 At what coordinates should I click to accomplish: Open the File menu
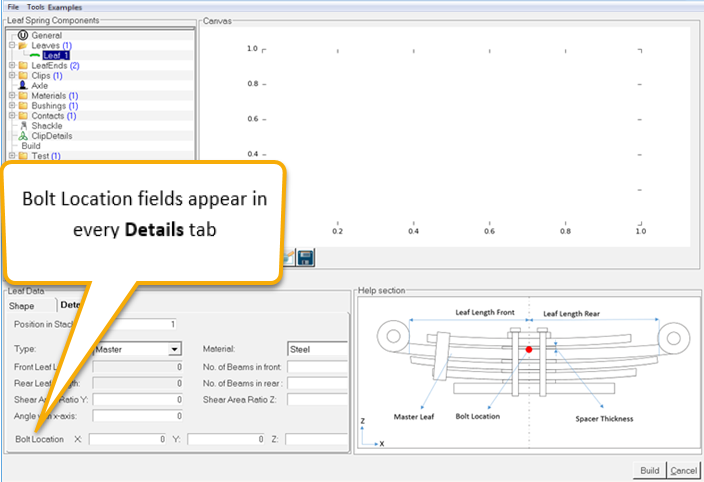(13, 7)
